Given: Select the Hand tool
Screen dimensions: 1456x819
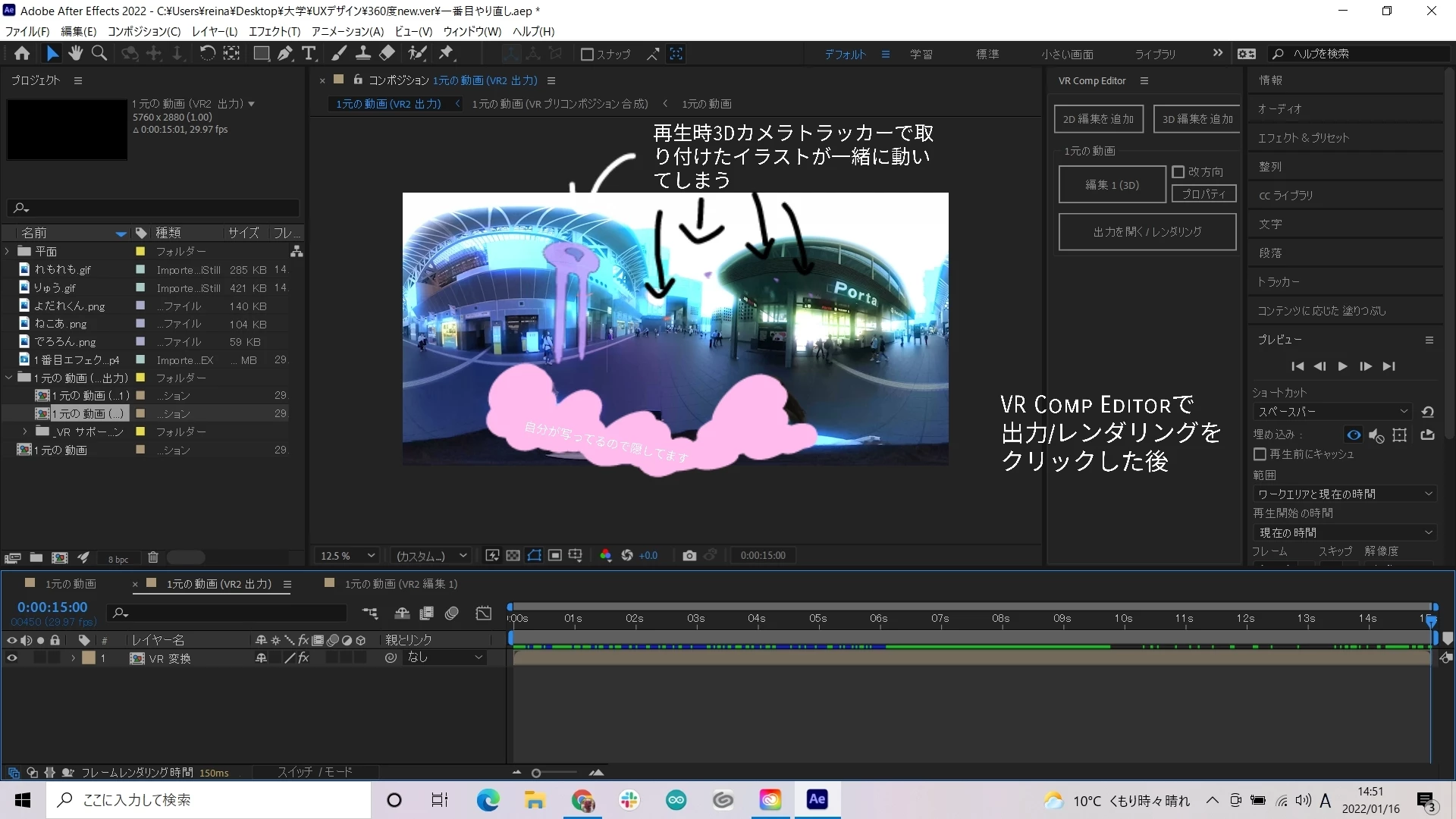Looking at the screenshot, I should (x=75, y=53).
